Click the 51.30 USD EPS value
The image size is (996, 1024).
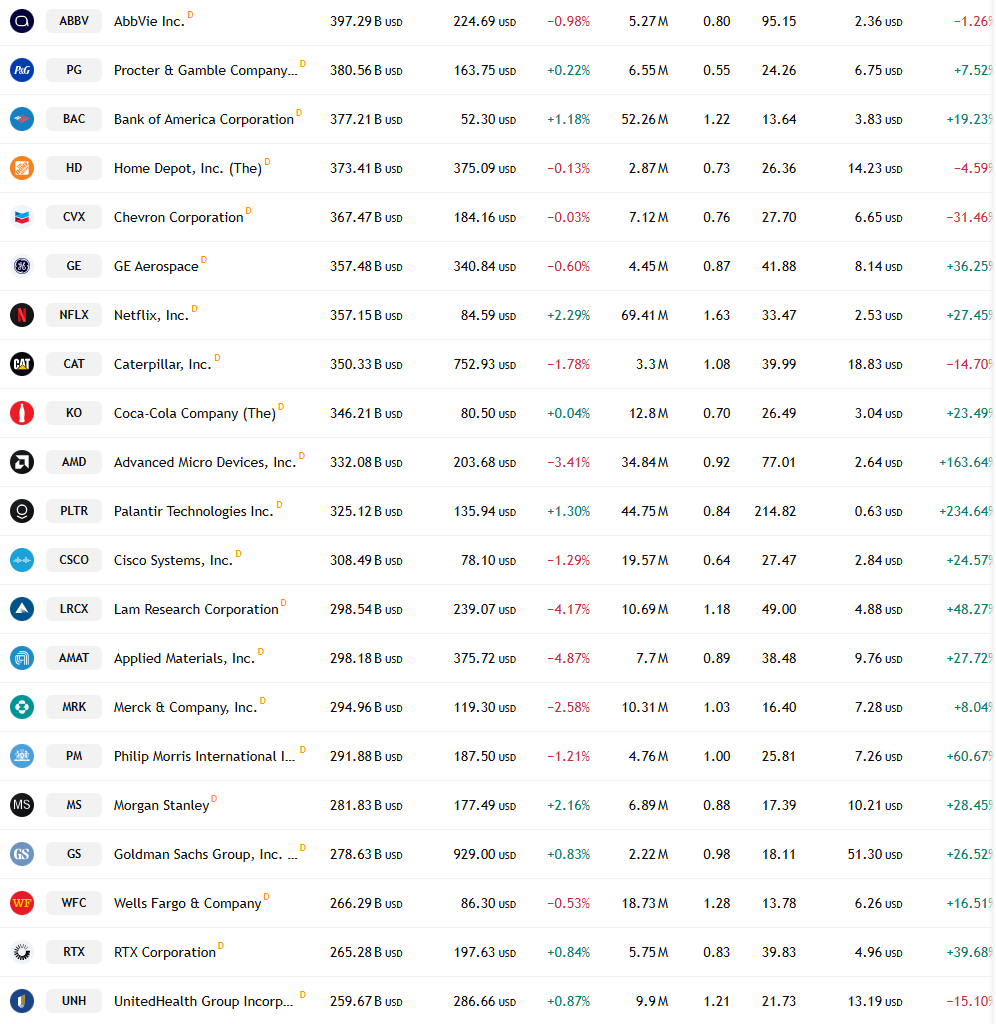[x=875, y=854]
